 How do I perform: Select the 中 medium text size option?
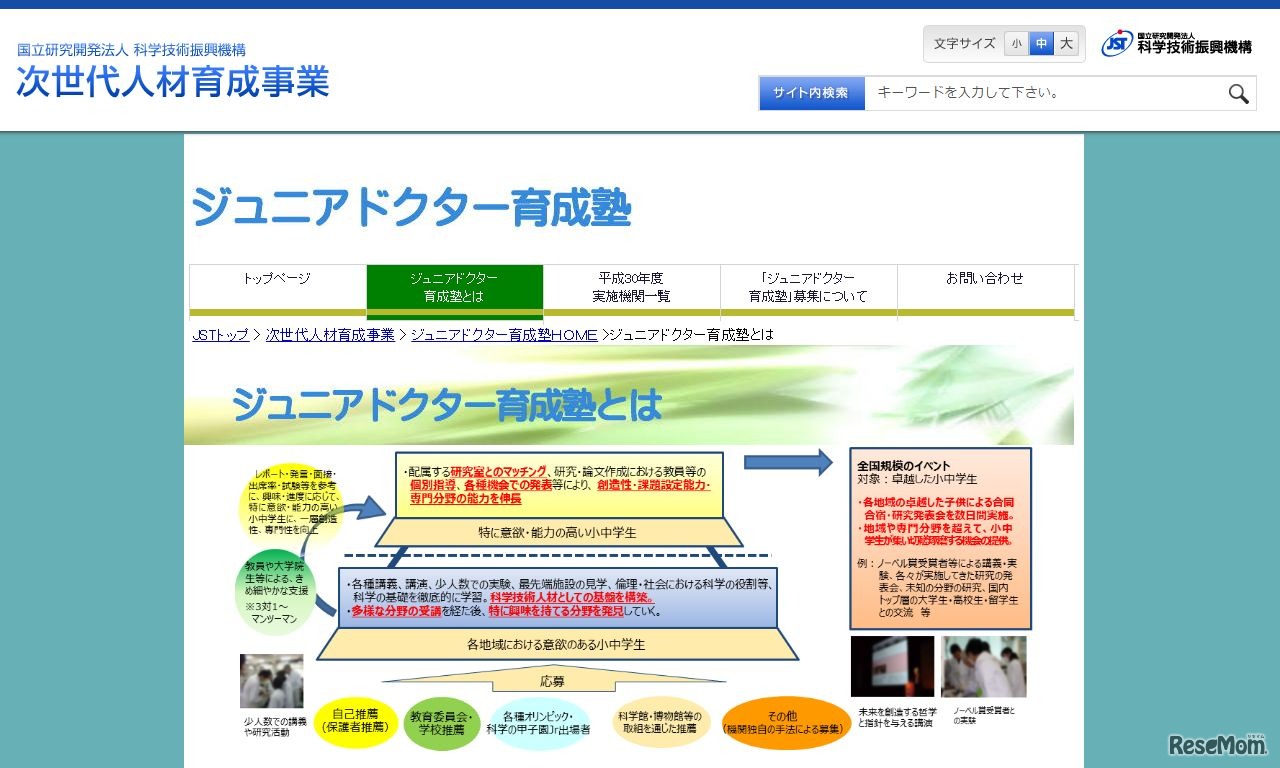tap(1041, 43)
